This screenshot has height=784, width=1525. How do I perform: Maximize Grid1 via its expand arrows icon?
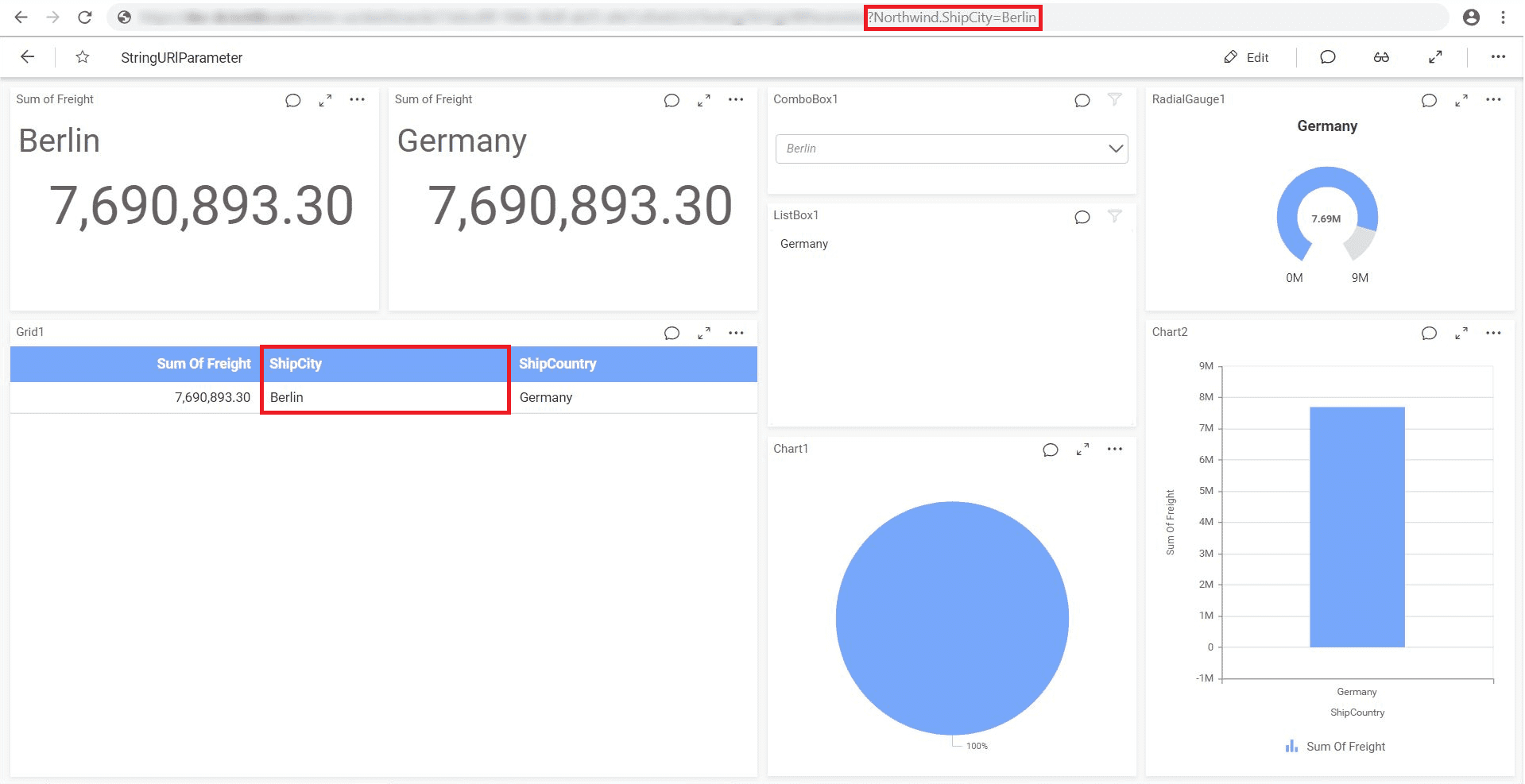tap(703, 333)
